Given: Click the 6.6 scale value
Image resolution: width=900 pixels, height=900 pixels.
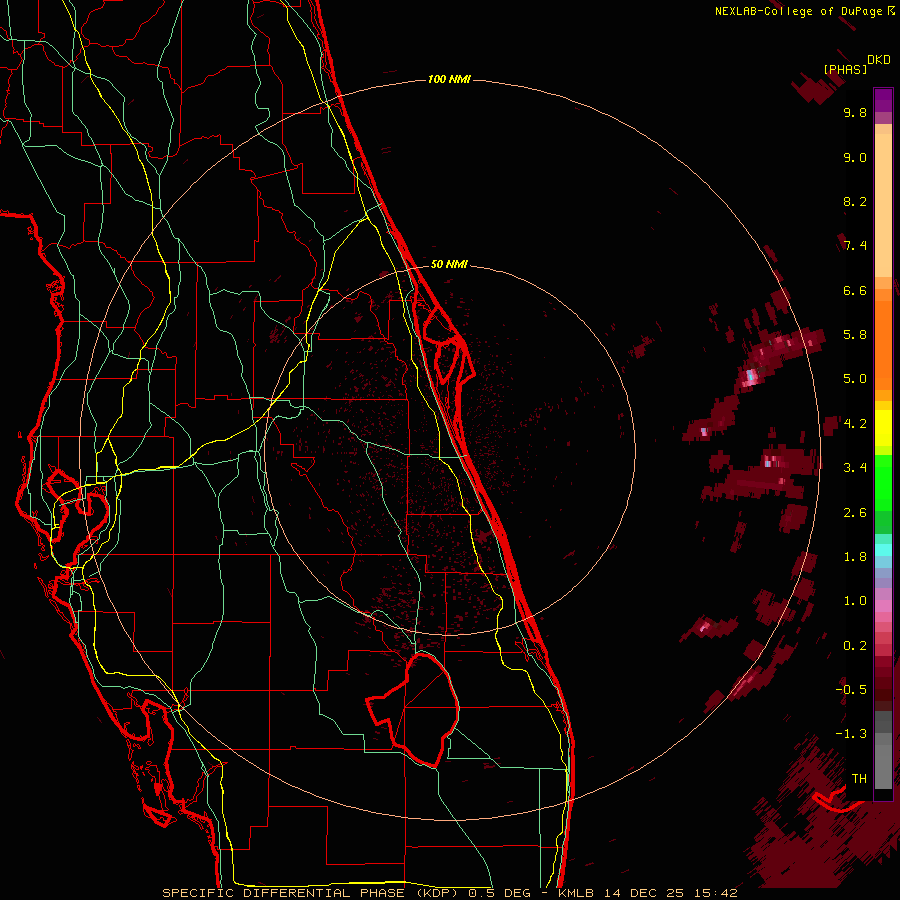Looking at the screenshot, I should pyautogui.click(x=855, y=290).
